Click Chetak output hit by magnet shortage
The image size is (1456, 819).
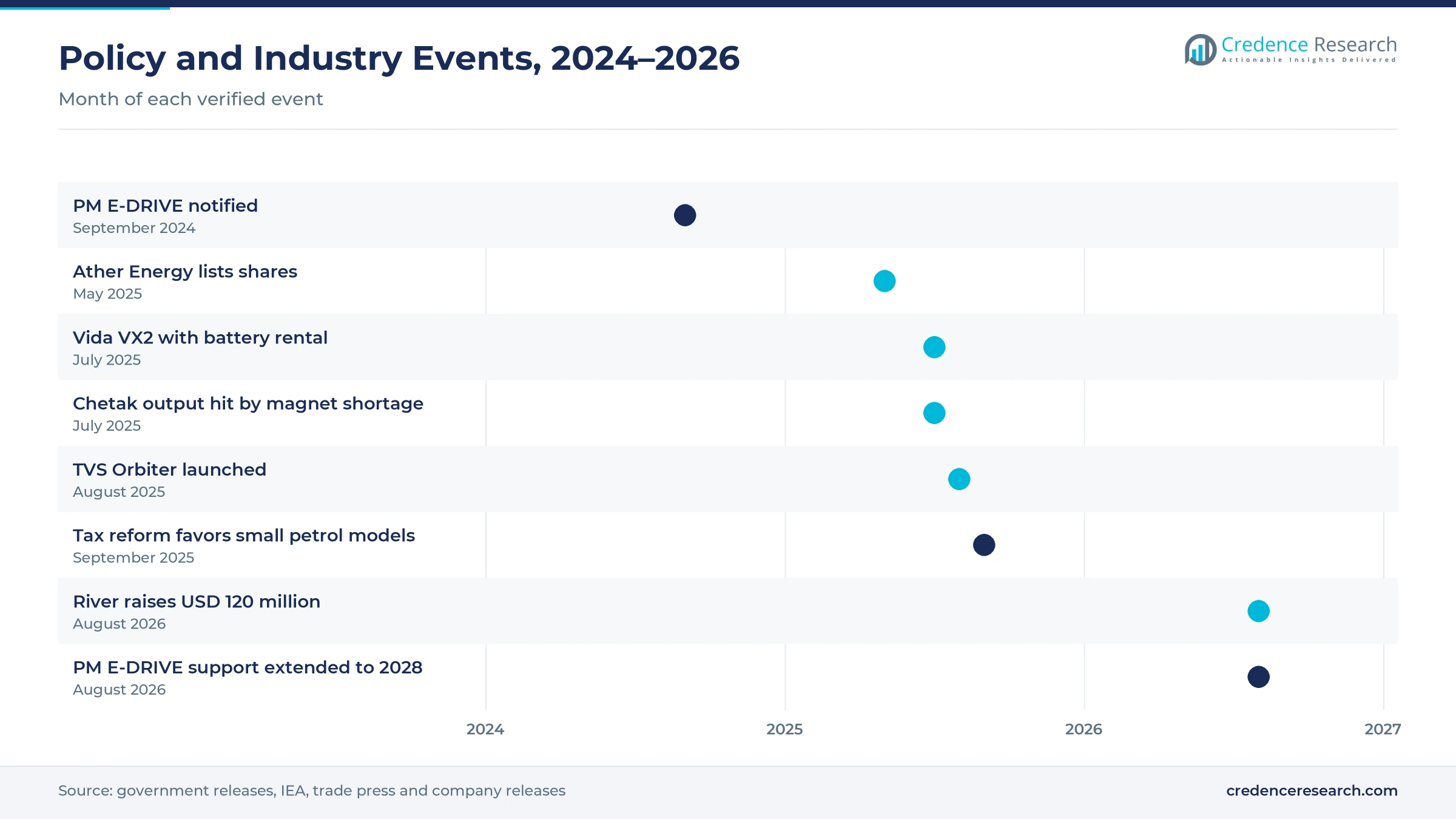click(248, 403)
